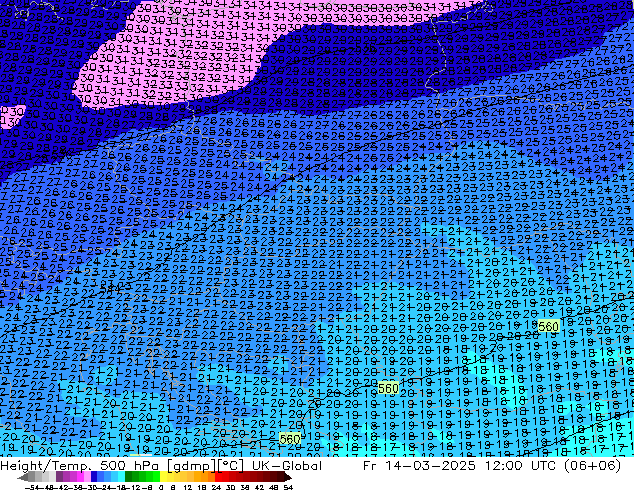
Task: Click the 'Fr 14-03-2025' date text
Action: pyautogui.click(x=419, y=466)
